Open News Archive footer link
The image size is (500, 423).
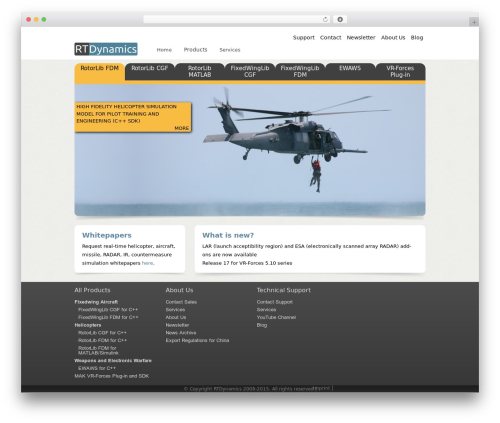(x=181, y=333)
